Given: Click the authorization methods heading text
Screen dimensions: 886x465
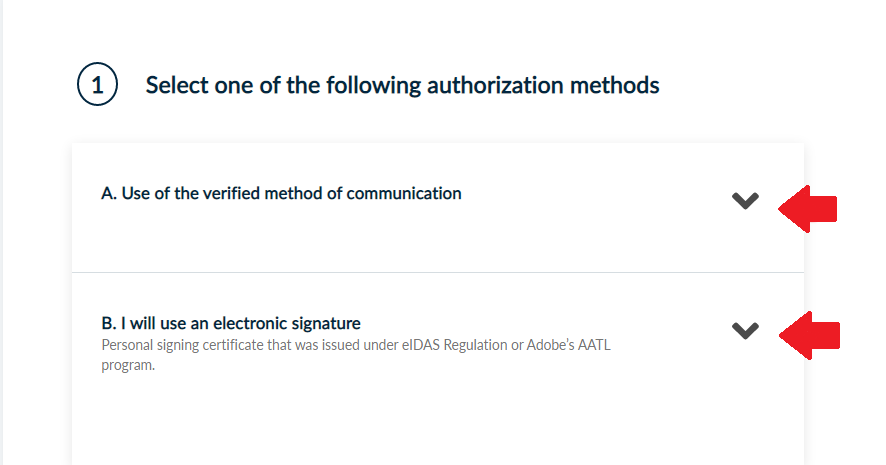Looking at the screenshot, I should pyautogui.click(x=402, y=85).
